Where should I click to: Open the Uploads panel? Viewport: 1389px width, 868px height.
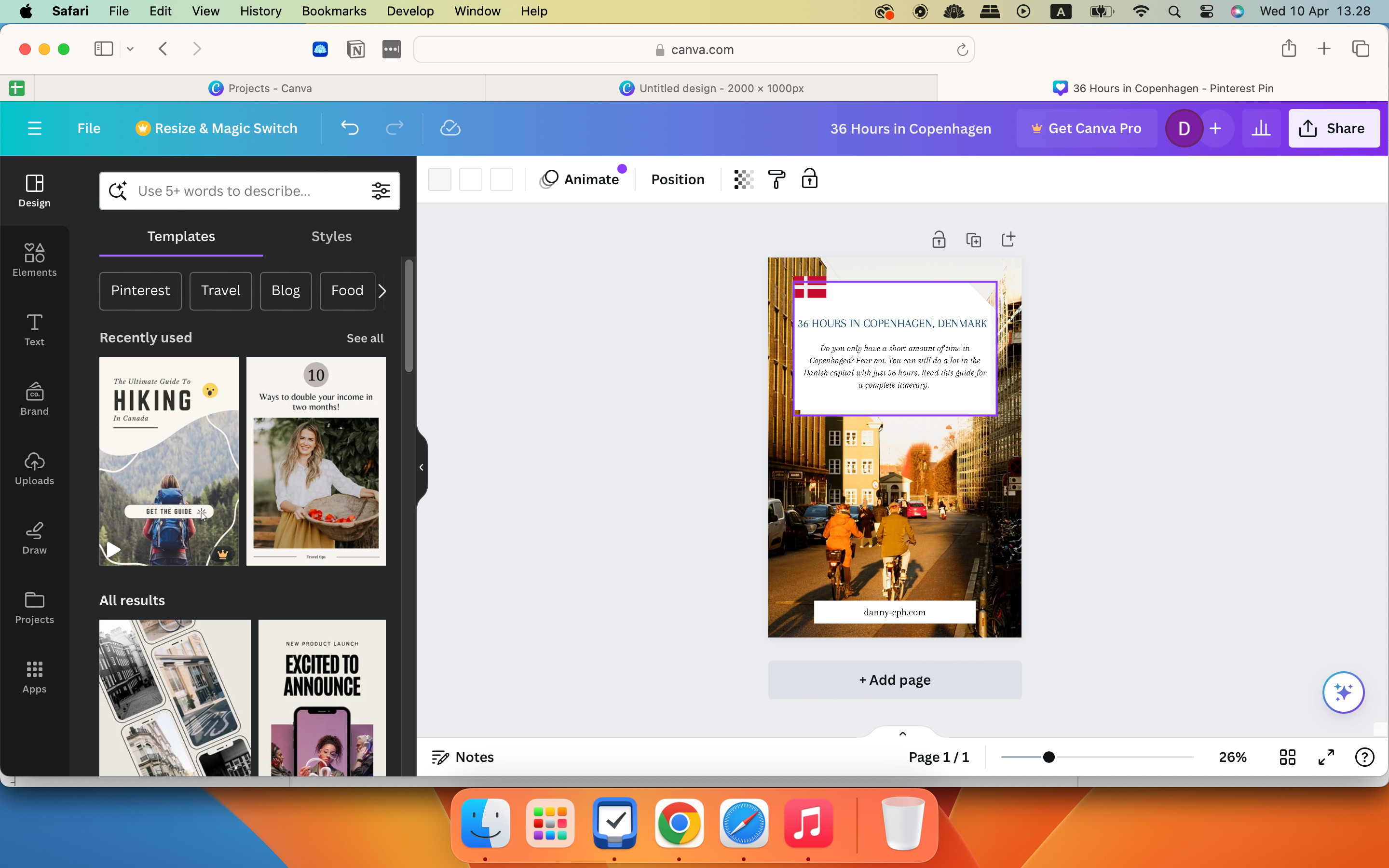tap(34, 468)
